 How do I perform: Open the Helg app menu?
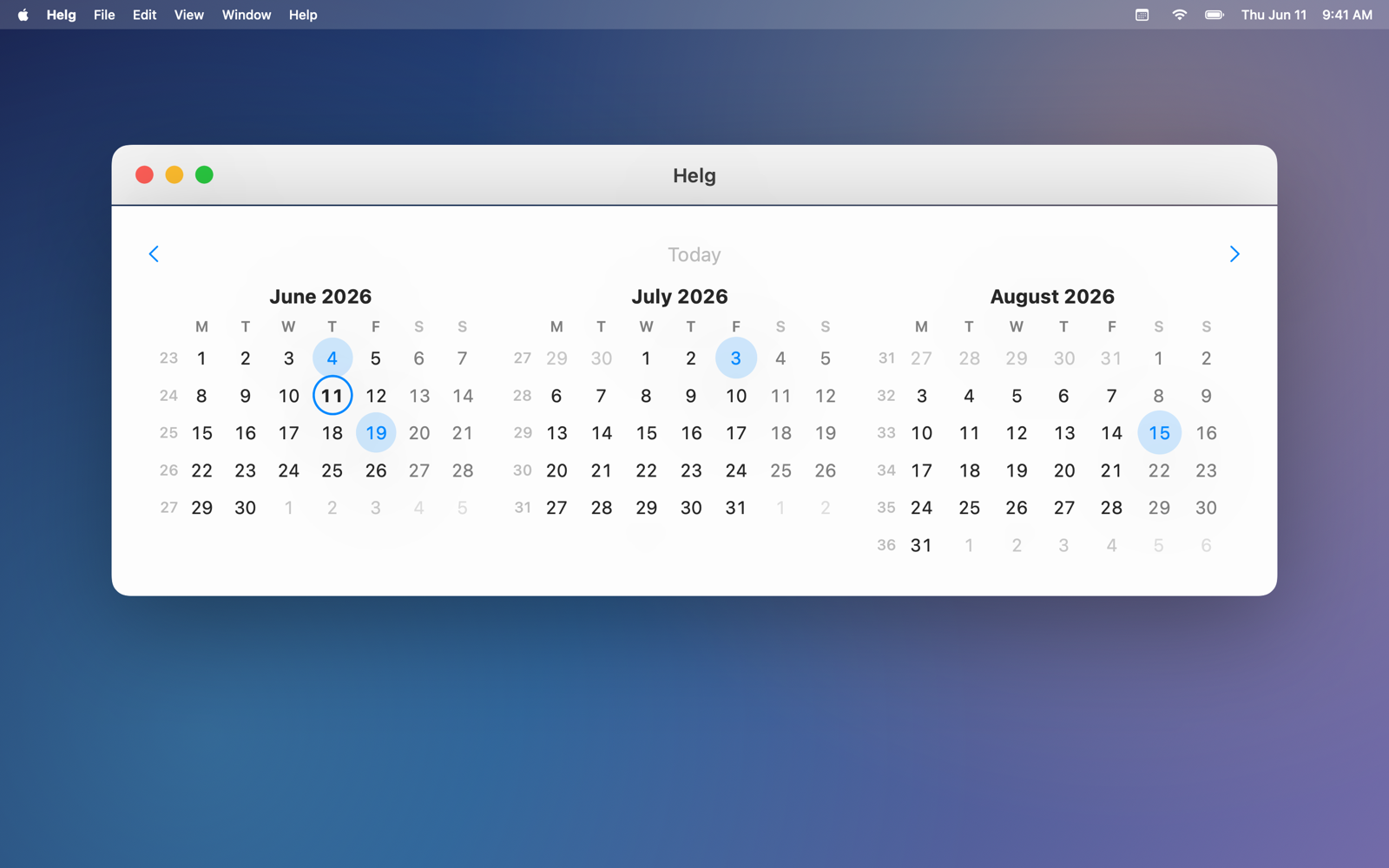(x=61, y=15)
